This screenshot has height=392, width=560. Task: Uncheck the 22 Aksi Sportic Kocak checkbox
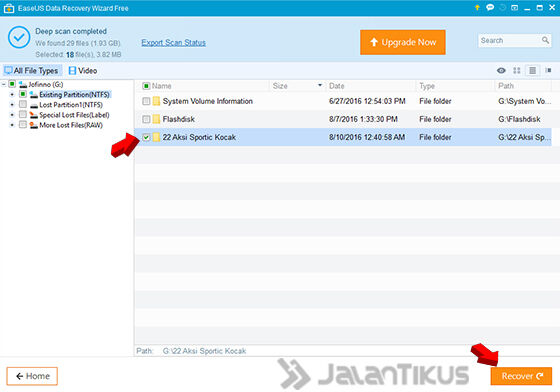146,137
